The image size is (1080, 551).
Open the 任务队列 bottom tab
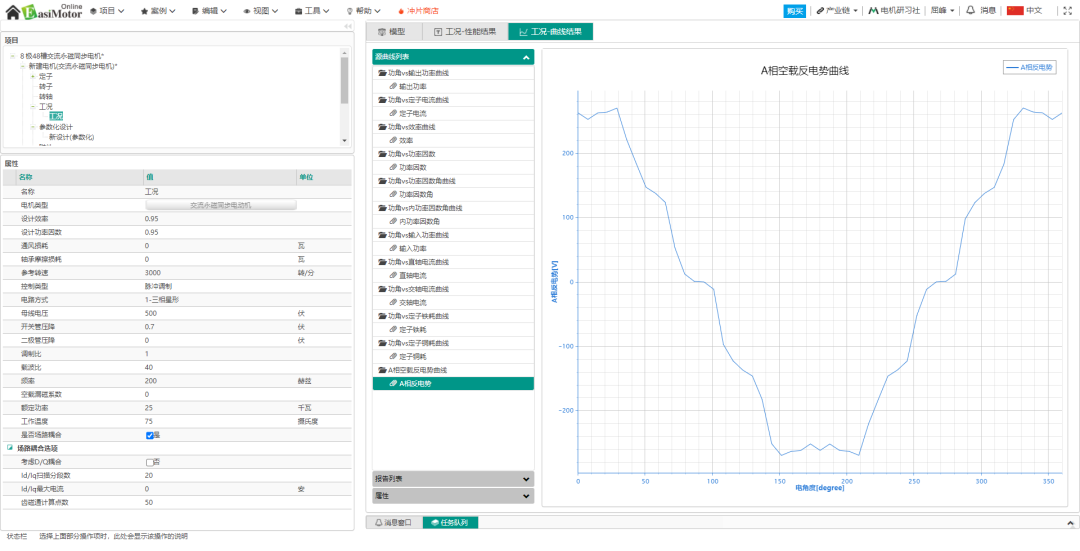[450, 523]
